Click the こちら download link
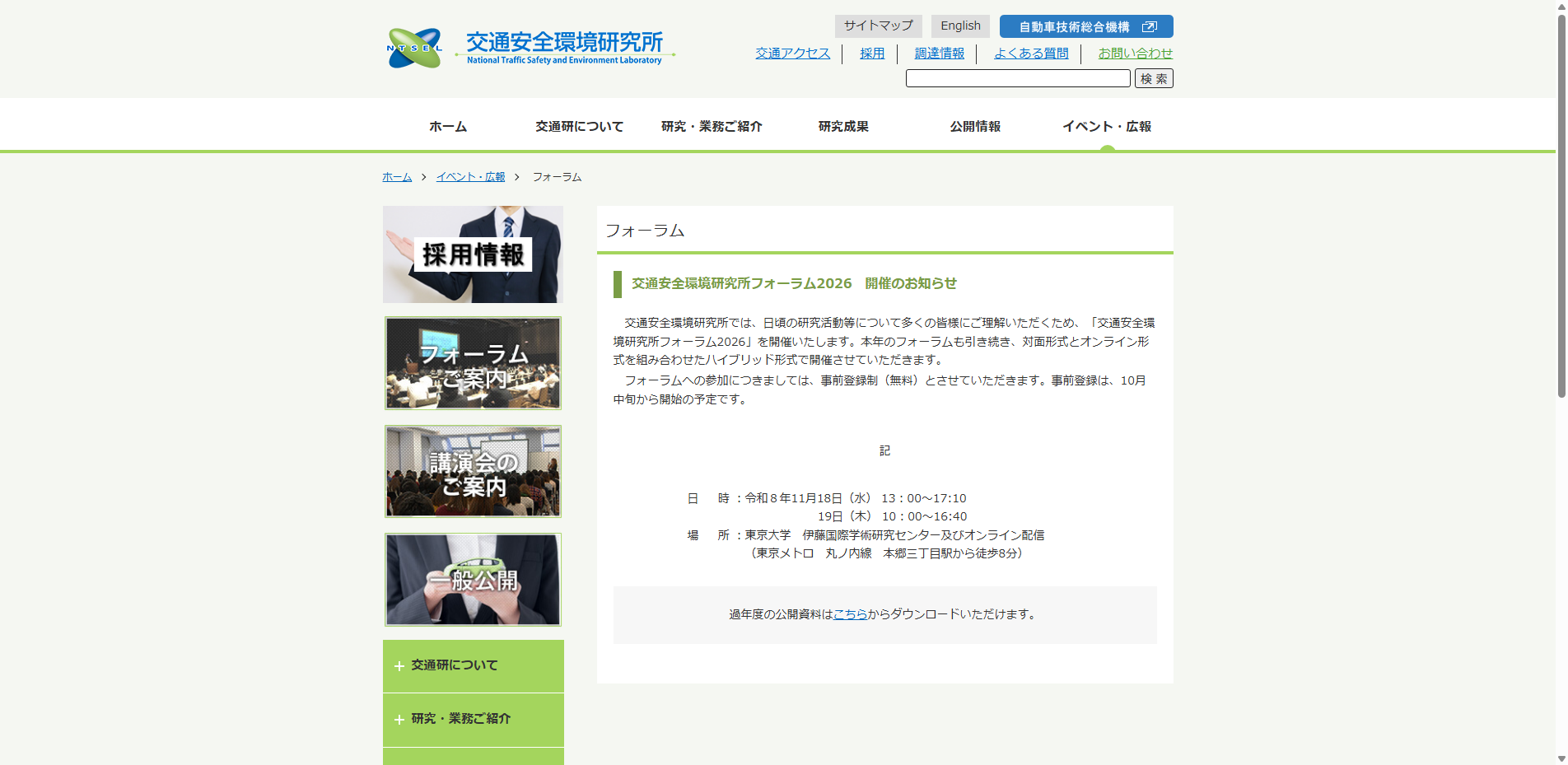1568x765 pixels. coord(850,614)
